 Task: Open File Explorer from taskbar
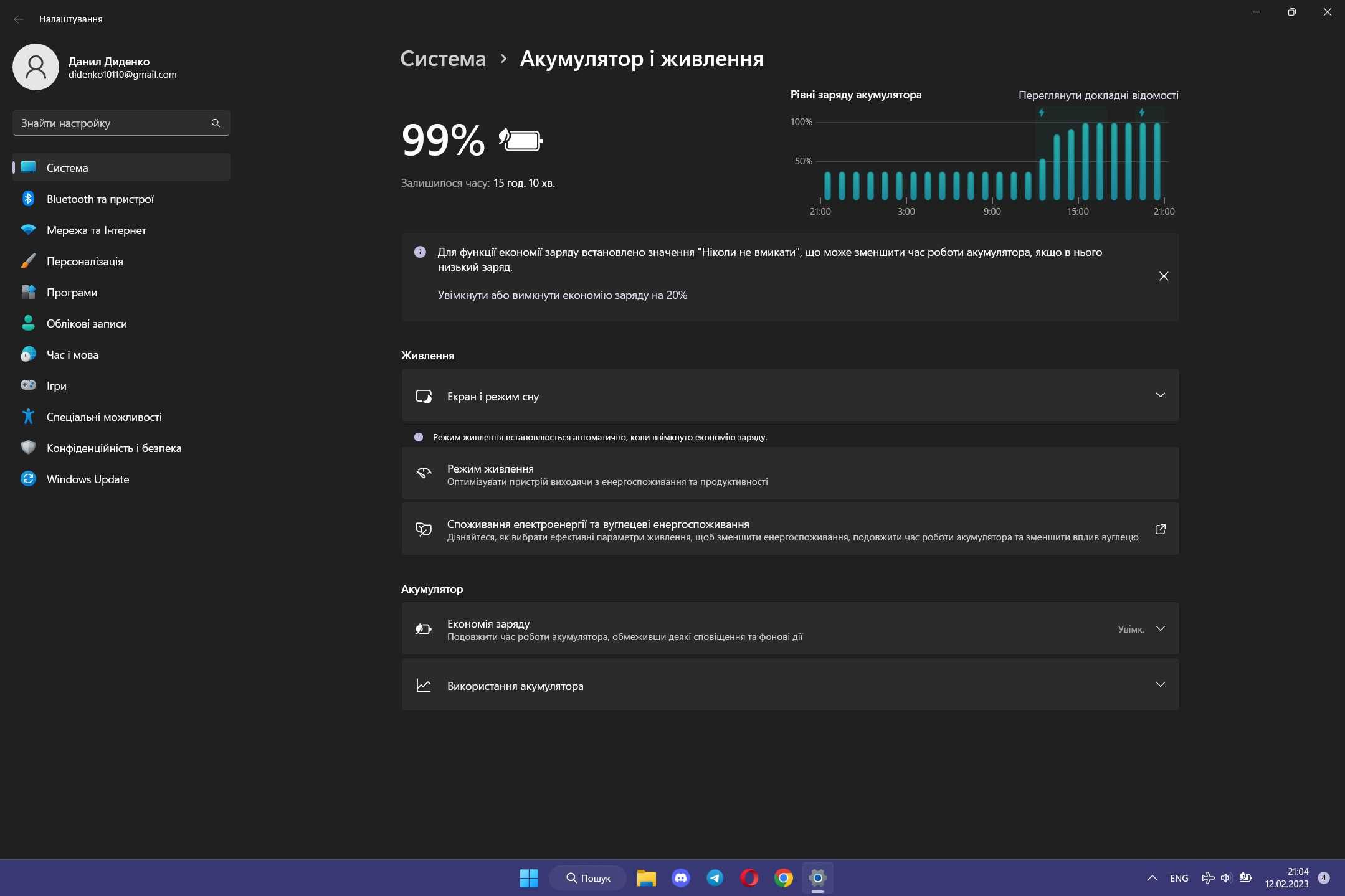646,878
